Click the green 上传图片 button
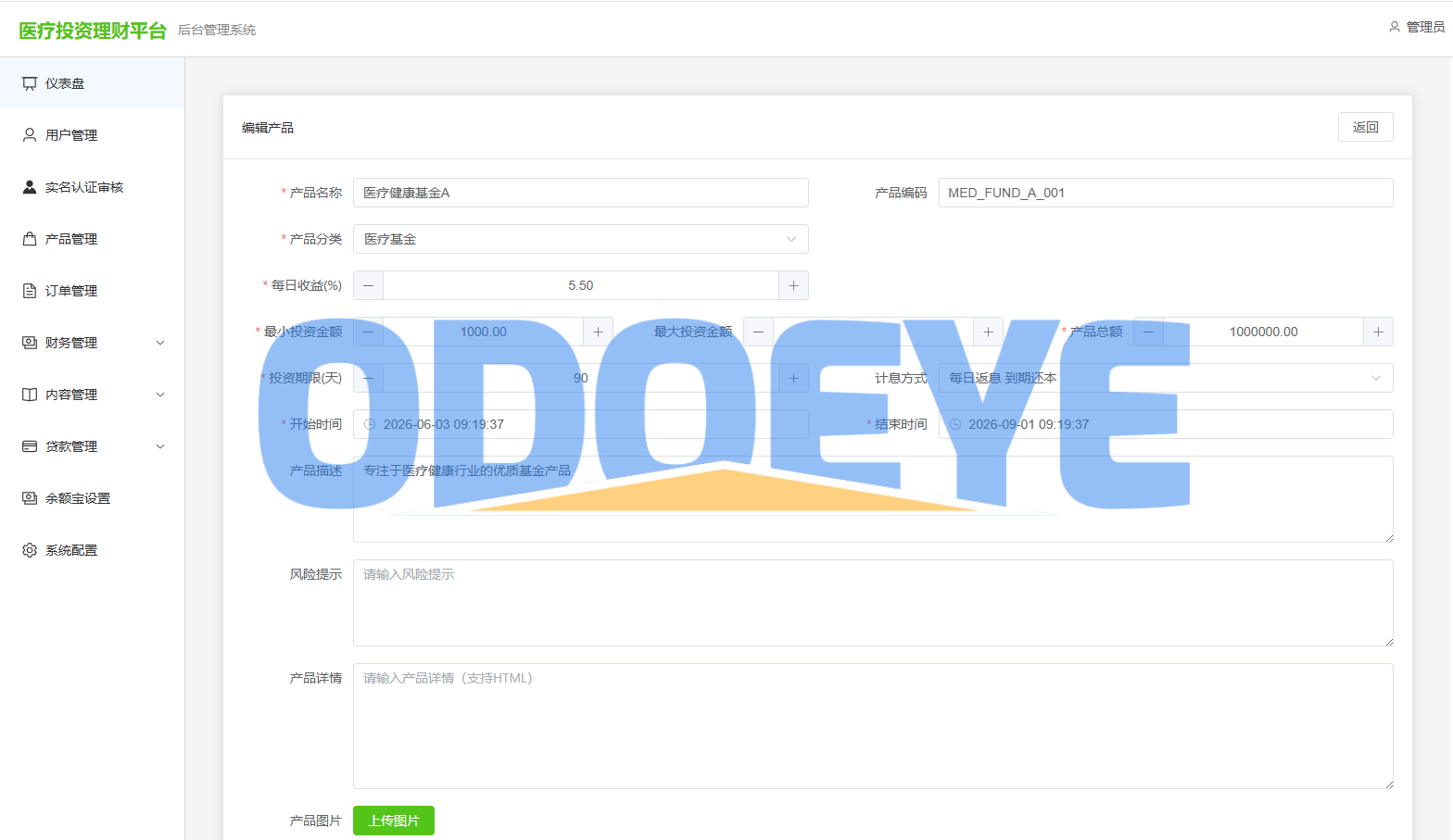The height and width of the screenshot is (840, 1453). click(394, 821)
